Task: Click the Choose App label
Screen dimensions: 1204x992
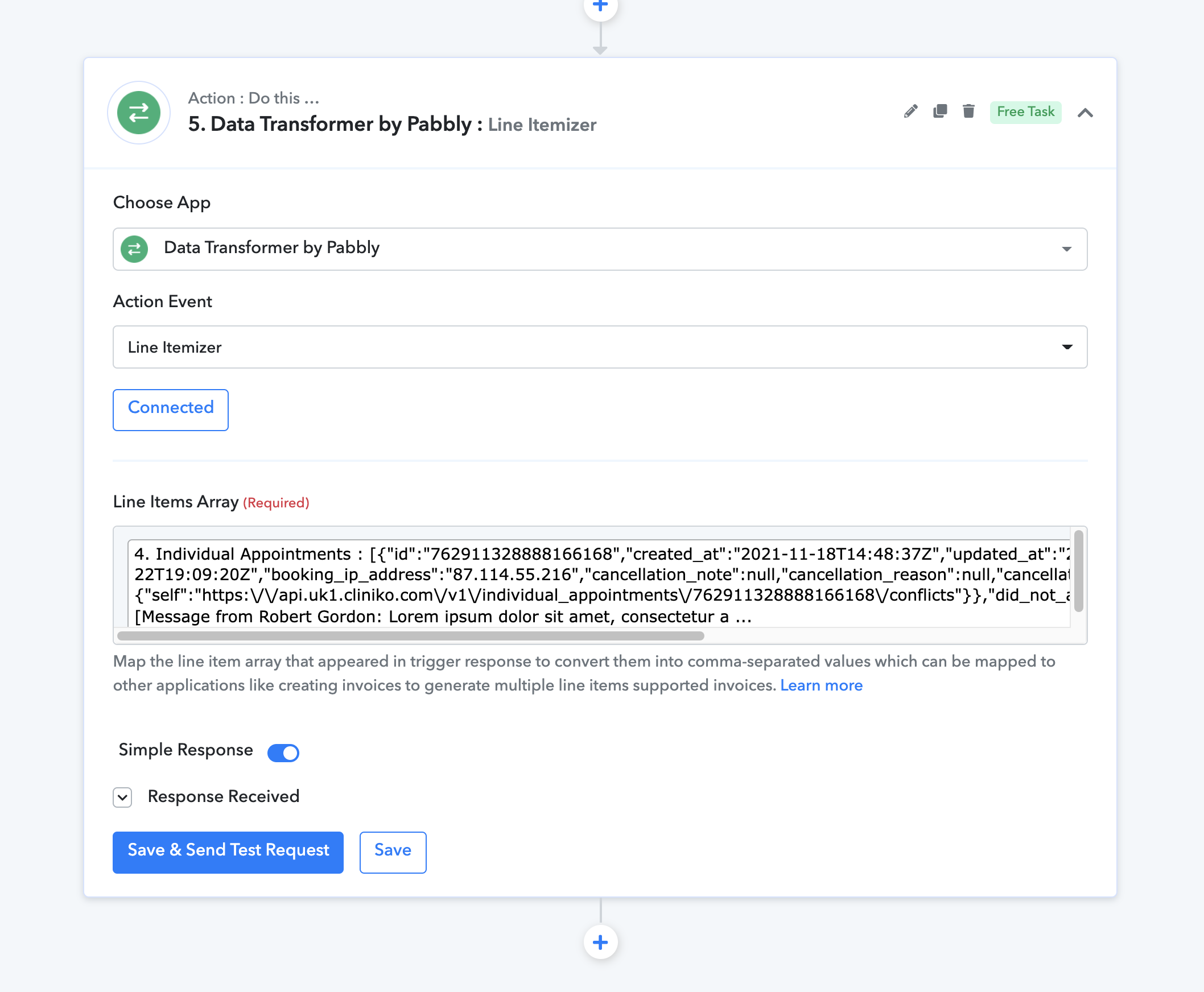Action: pyautogui.click(x=162, y=203)
